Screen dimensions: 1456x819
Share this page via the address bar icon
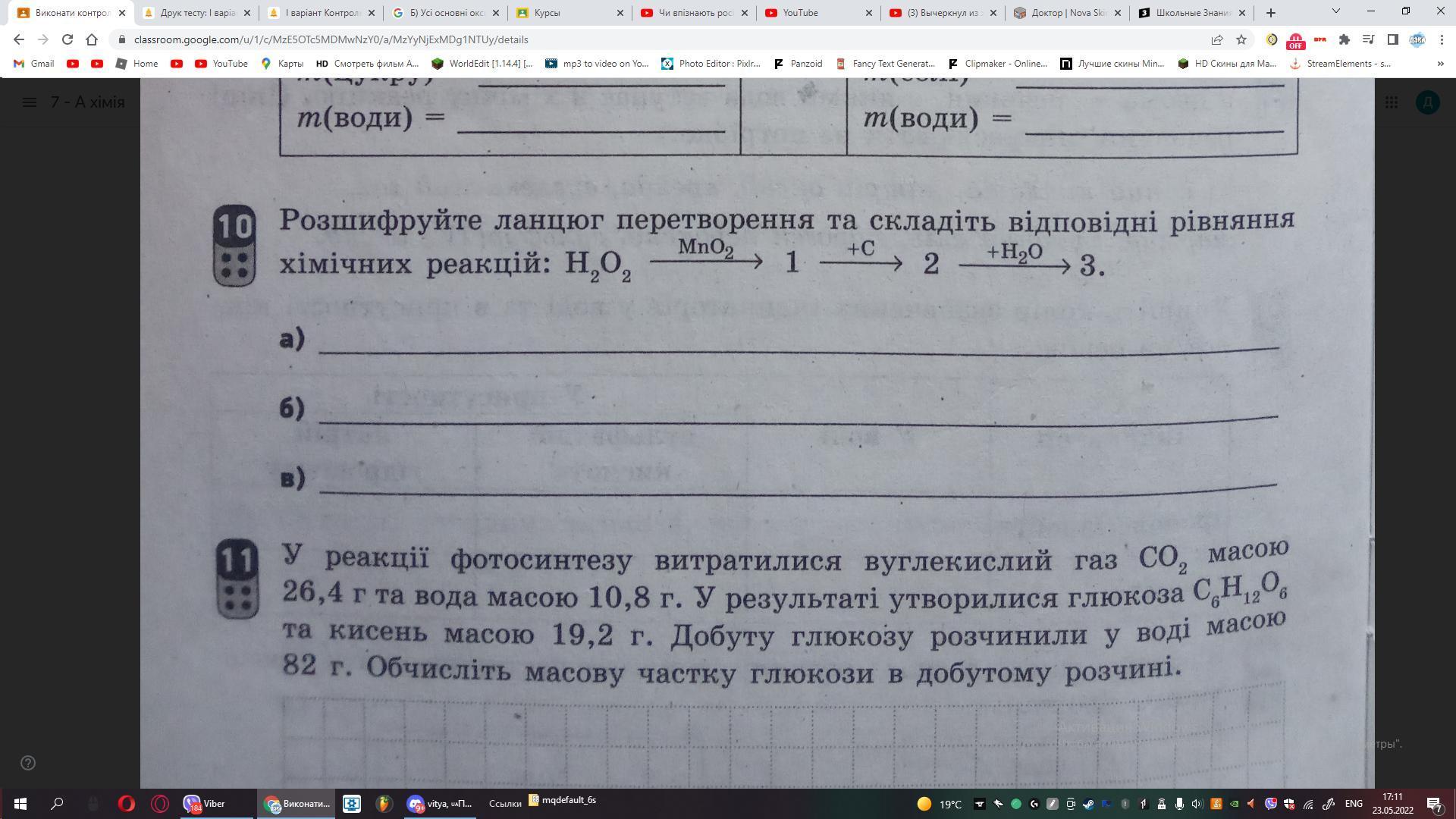1217,39
